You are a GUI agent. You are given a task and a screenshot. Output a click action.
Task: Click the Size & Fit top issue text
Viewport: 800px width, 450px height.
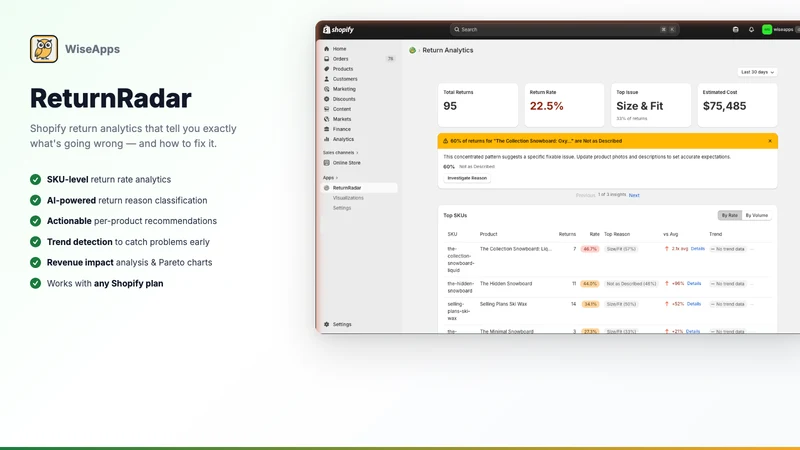(639, 106)
